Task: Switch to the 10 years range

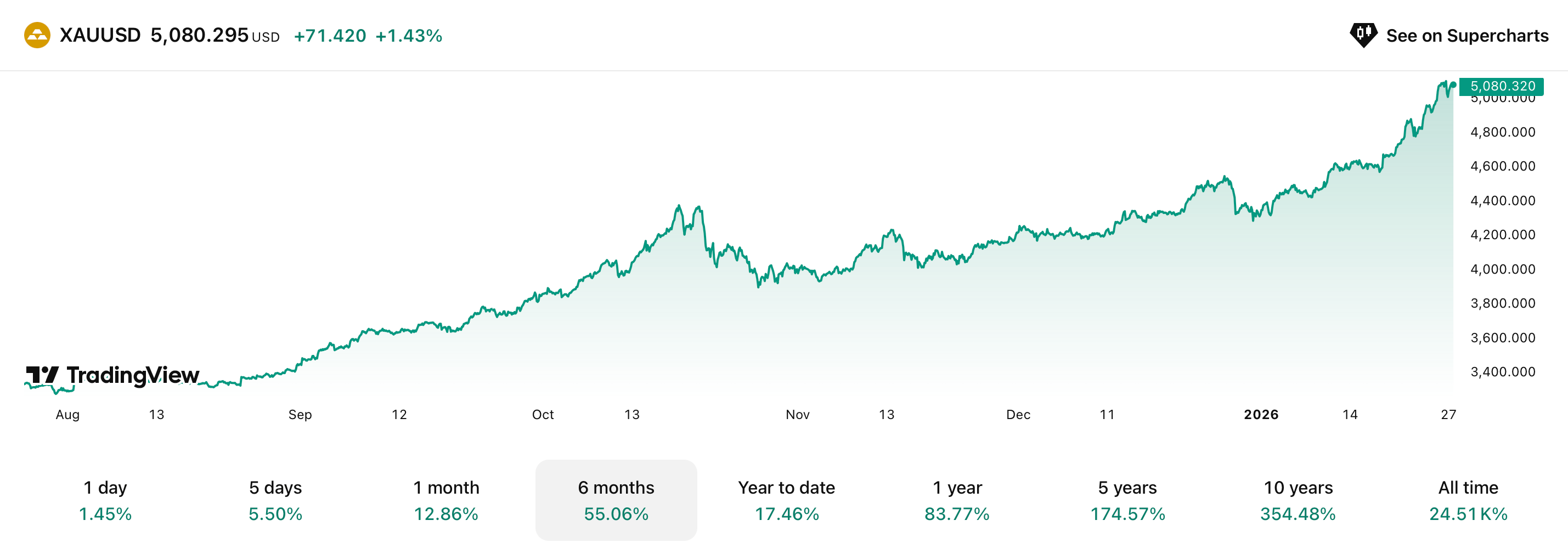Action: tap(1298, 500)
